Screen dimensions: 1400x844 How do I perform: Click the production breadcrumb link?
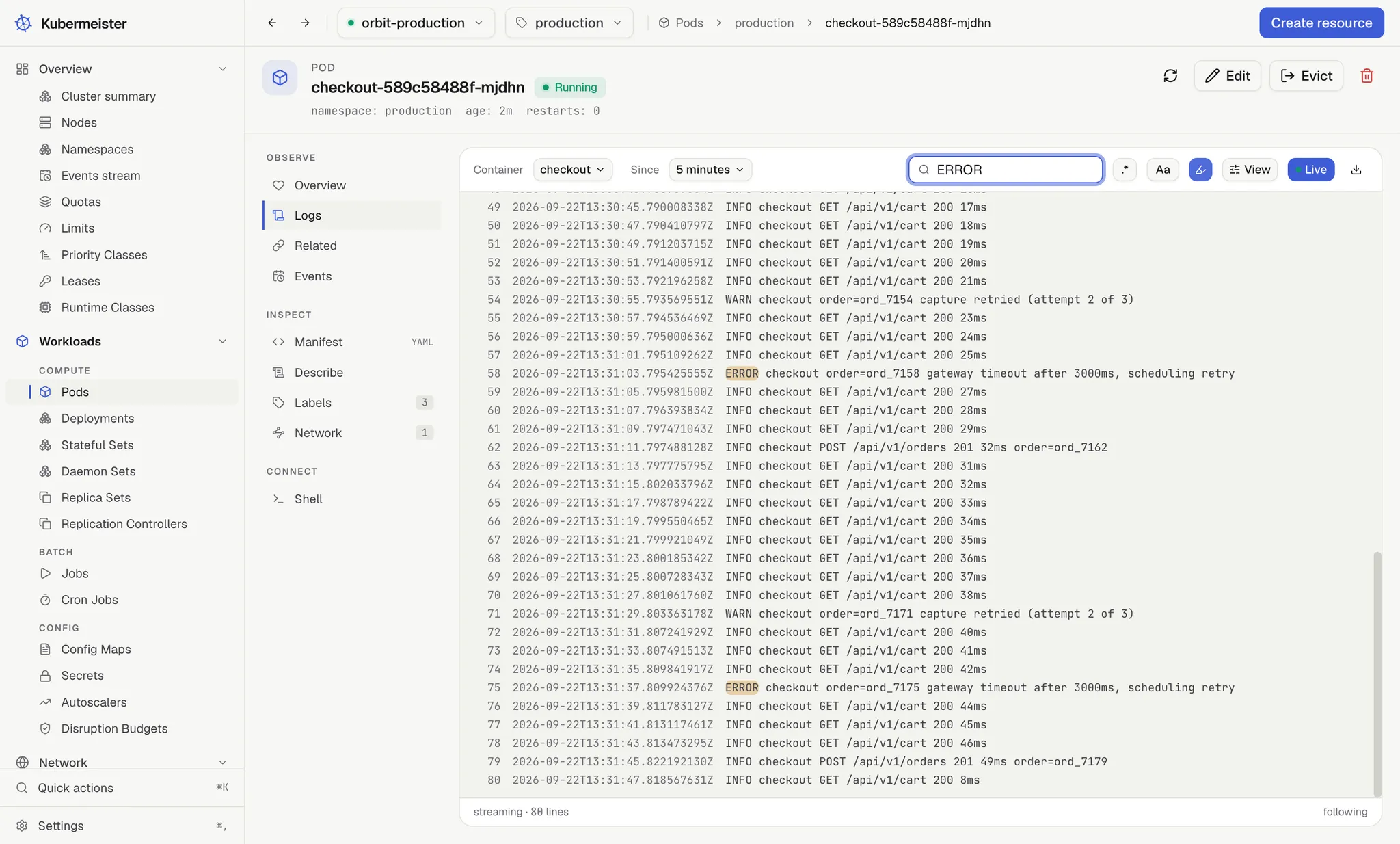point(764,23)
